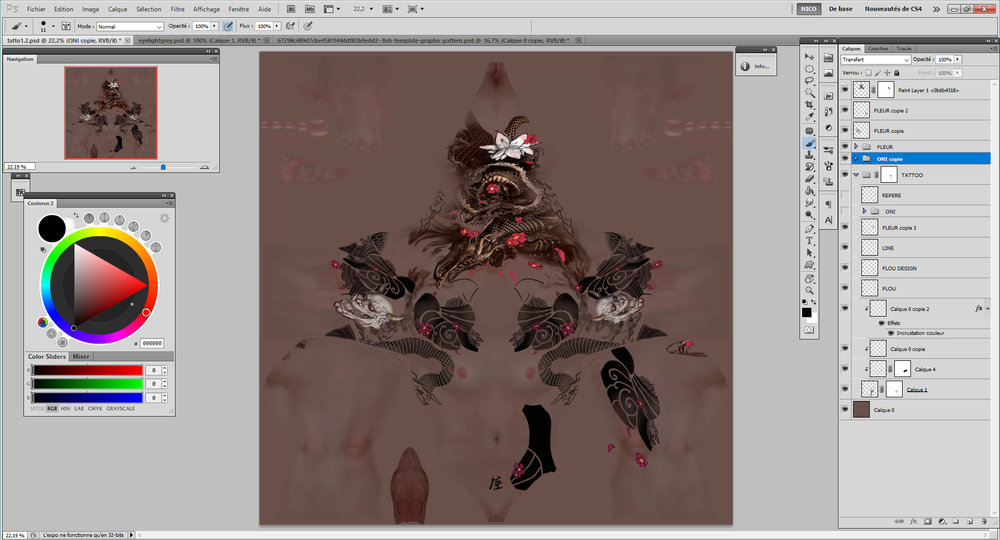Select the Clone Stamp tool
This screenshot has width=1000, height=540.
tap(809, 155)
